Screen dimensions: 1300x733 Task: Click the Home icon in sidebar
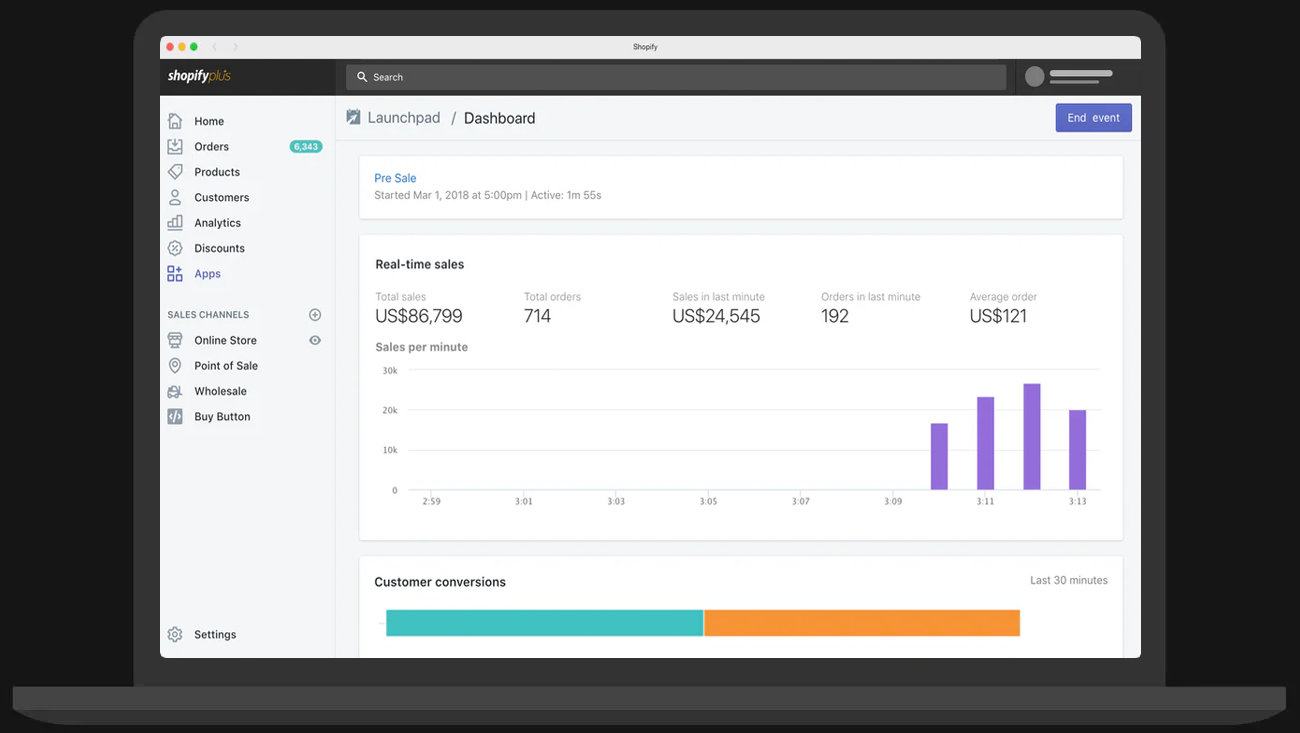click(175, 121)
